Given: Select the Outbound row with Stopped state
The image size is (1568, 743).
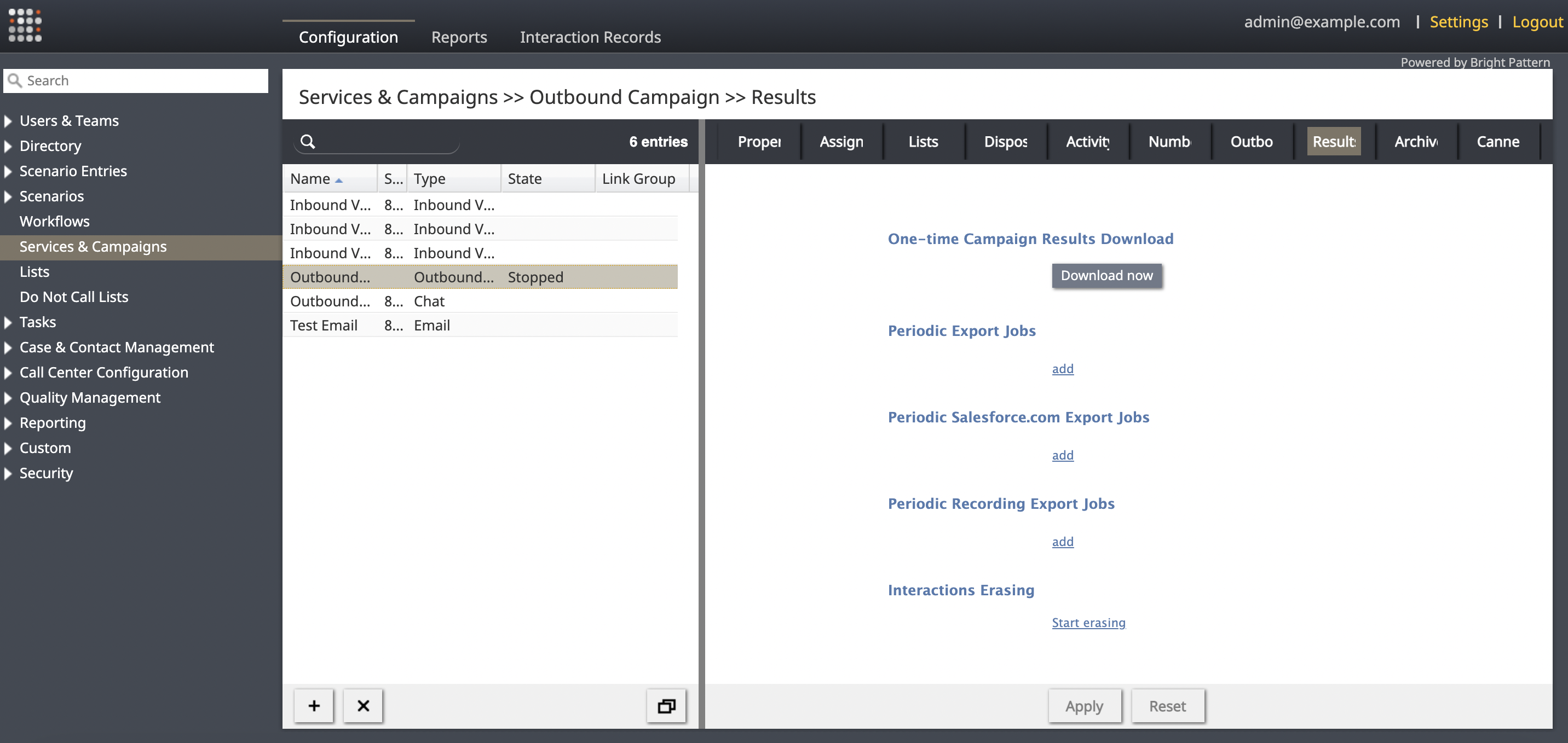Looking at the screenshot, I should [480, 277].
